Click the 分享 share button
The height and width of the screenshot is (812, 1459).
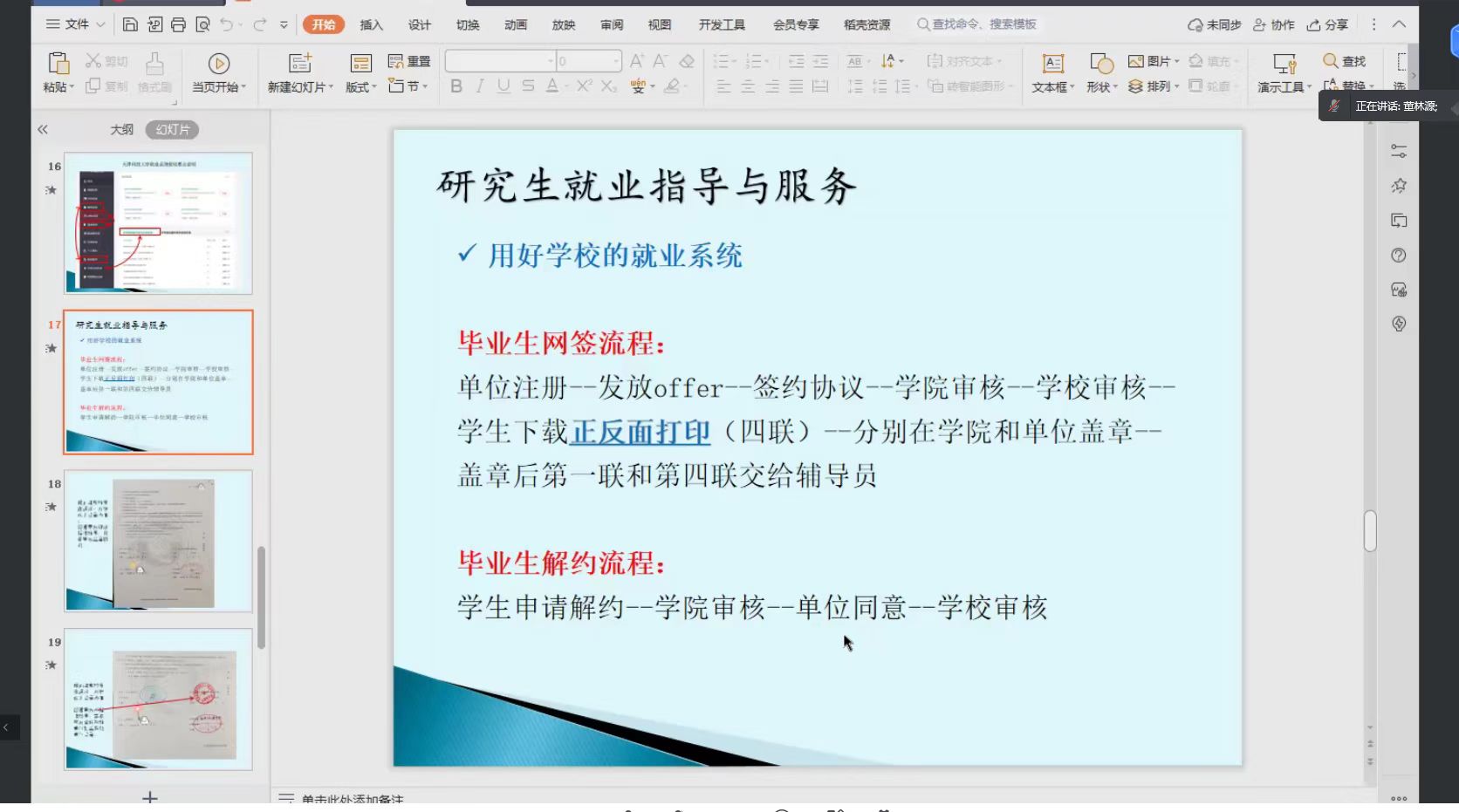coord(1327,24)
